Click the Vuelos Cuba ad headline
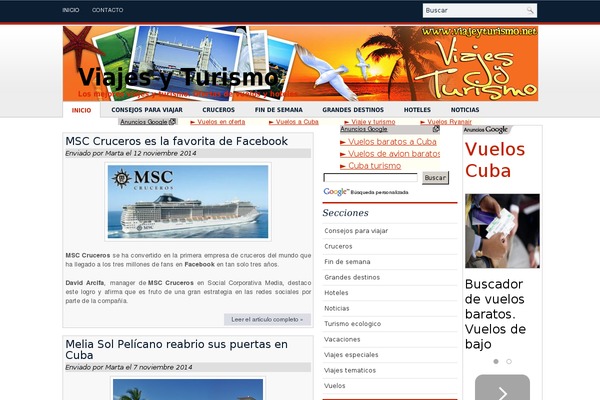Image resolution: width=600 pixels, height=400 pixels. click(x=495, y=160)
